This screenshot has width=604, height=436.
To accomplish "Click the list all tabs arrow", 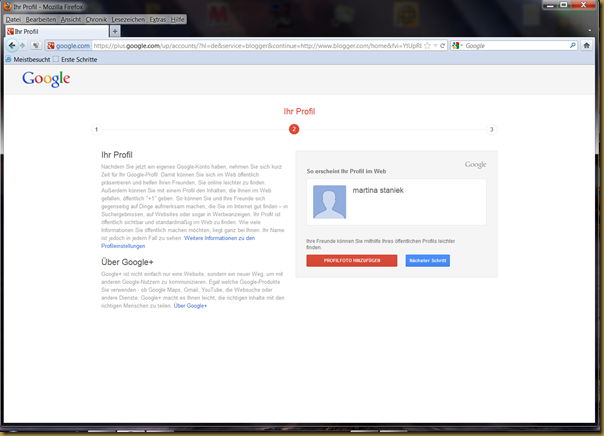I will click(589, 30).
